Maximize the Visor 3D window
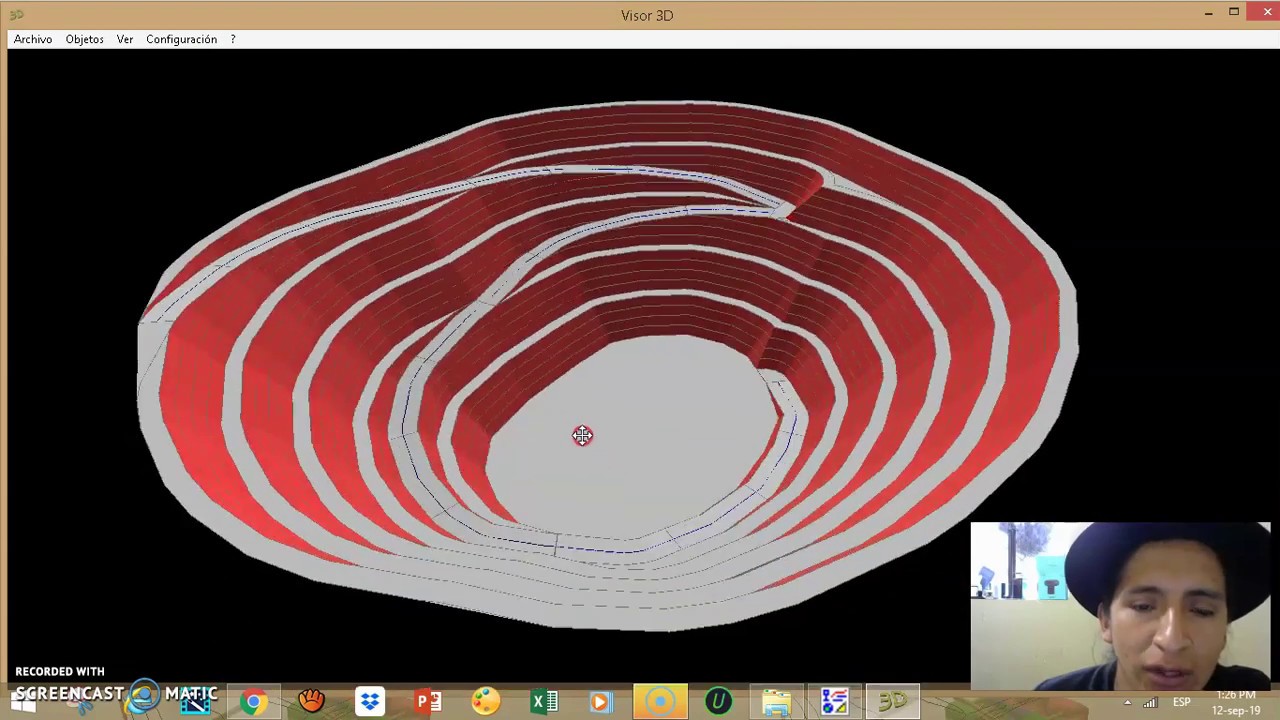Screen dimensions: 1280x720 [1234, 13]
